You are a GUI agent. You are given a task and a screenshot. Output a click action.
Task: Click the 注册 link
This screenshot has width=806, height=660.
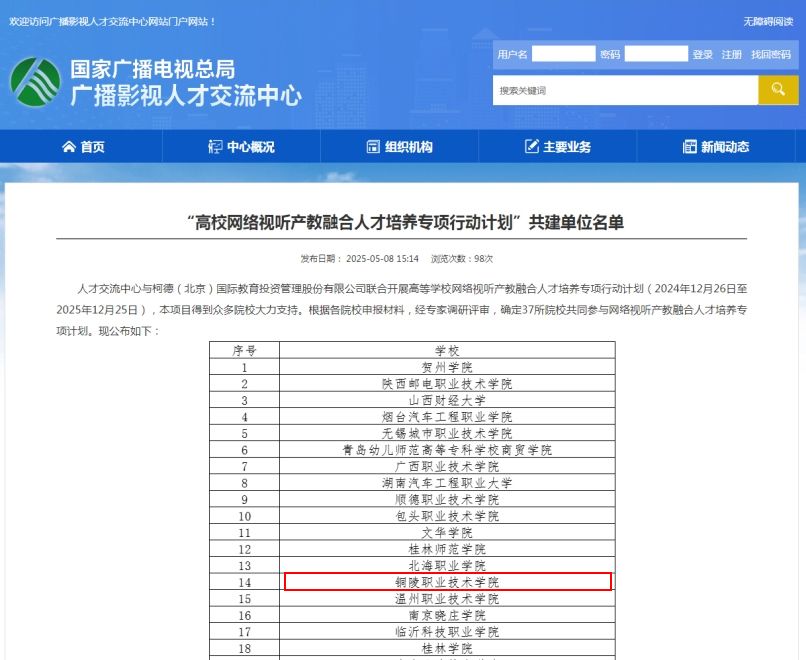coord(732,54)
